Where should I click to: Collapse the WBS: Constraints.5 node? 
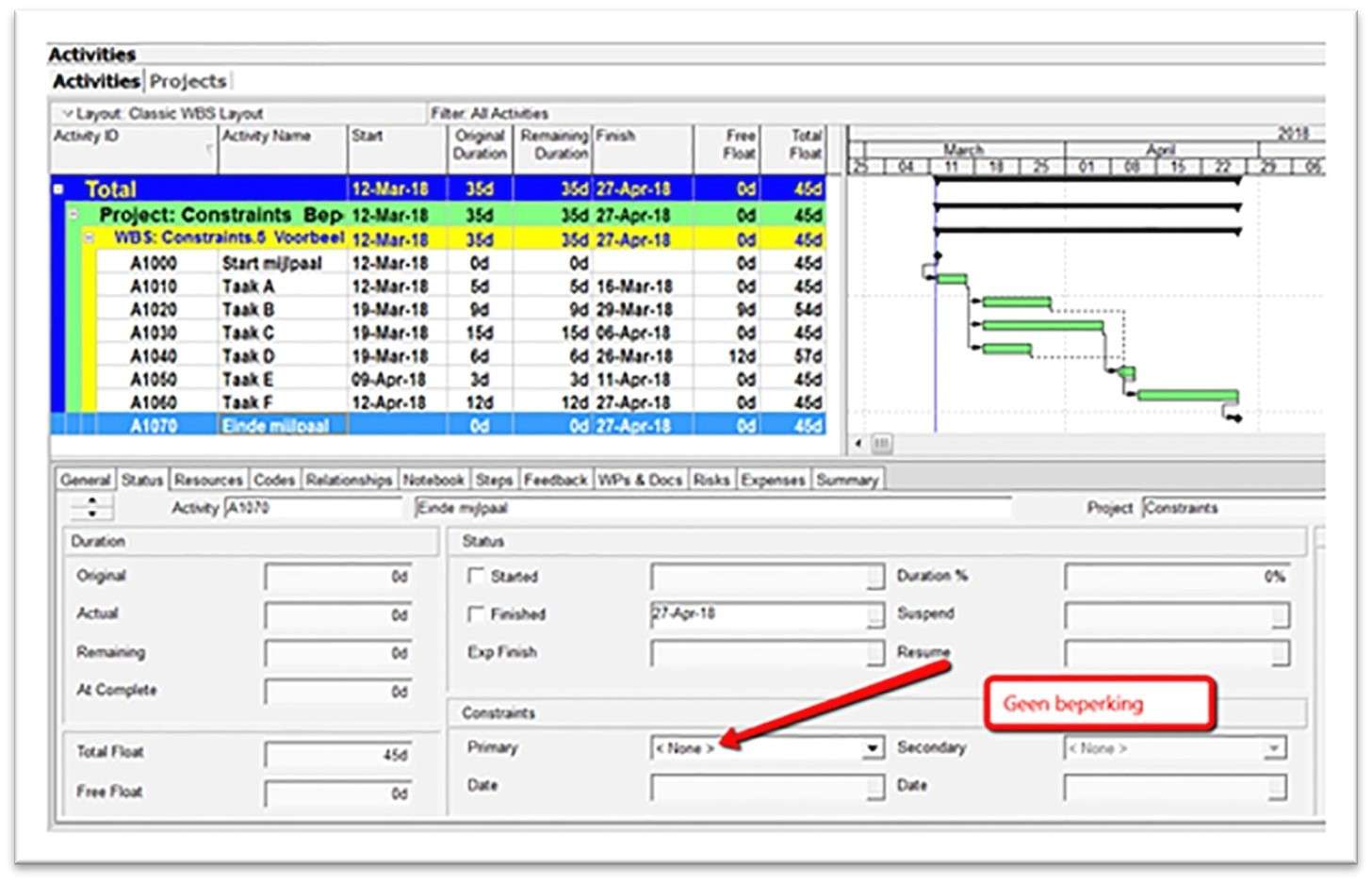(x=88, y=239)
